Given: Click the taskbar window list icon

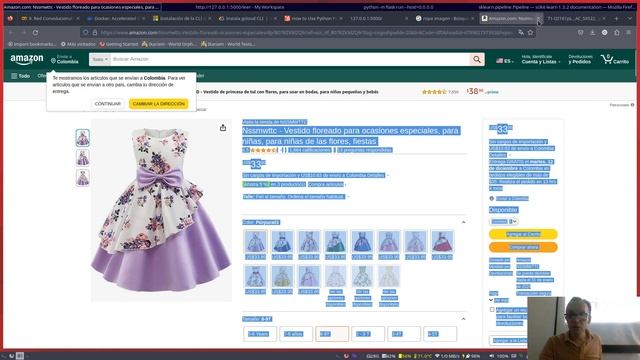Looking at the screenshot, I should [x=20, y=356].
